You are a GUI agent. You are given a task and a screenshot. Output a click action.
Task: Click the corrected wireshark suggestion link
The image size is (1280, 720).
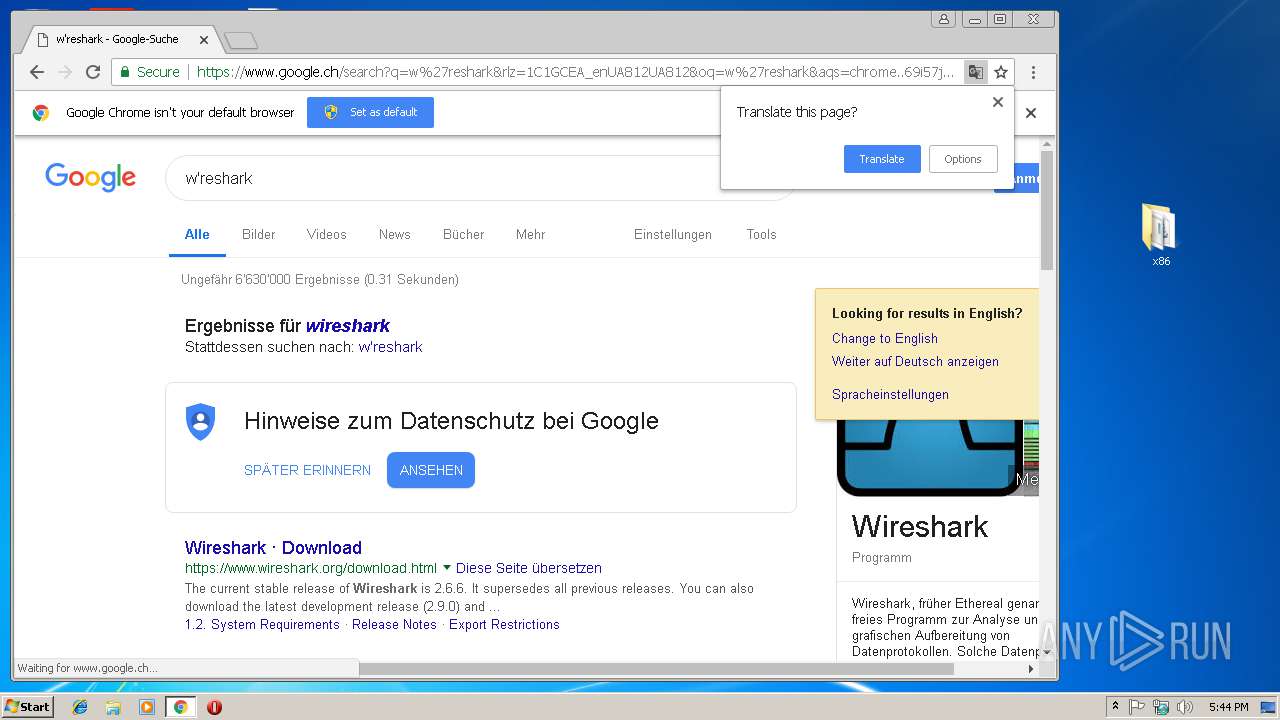(x=348, y=326)
